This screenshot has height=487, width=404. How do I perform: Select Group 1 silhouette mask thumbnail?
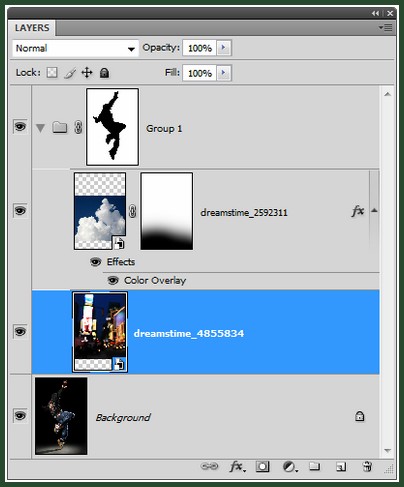coord(113,127)
